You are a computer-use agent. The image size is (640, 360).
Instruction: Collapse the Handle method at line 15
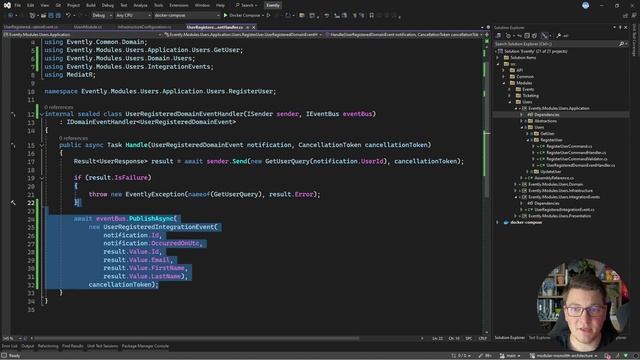42,145
